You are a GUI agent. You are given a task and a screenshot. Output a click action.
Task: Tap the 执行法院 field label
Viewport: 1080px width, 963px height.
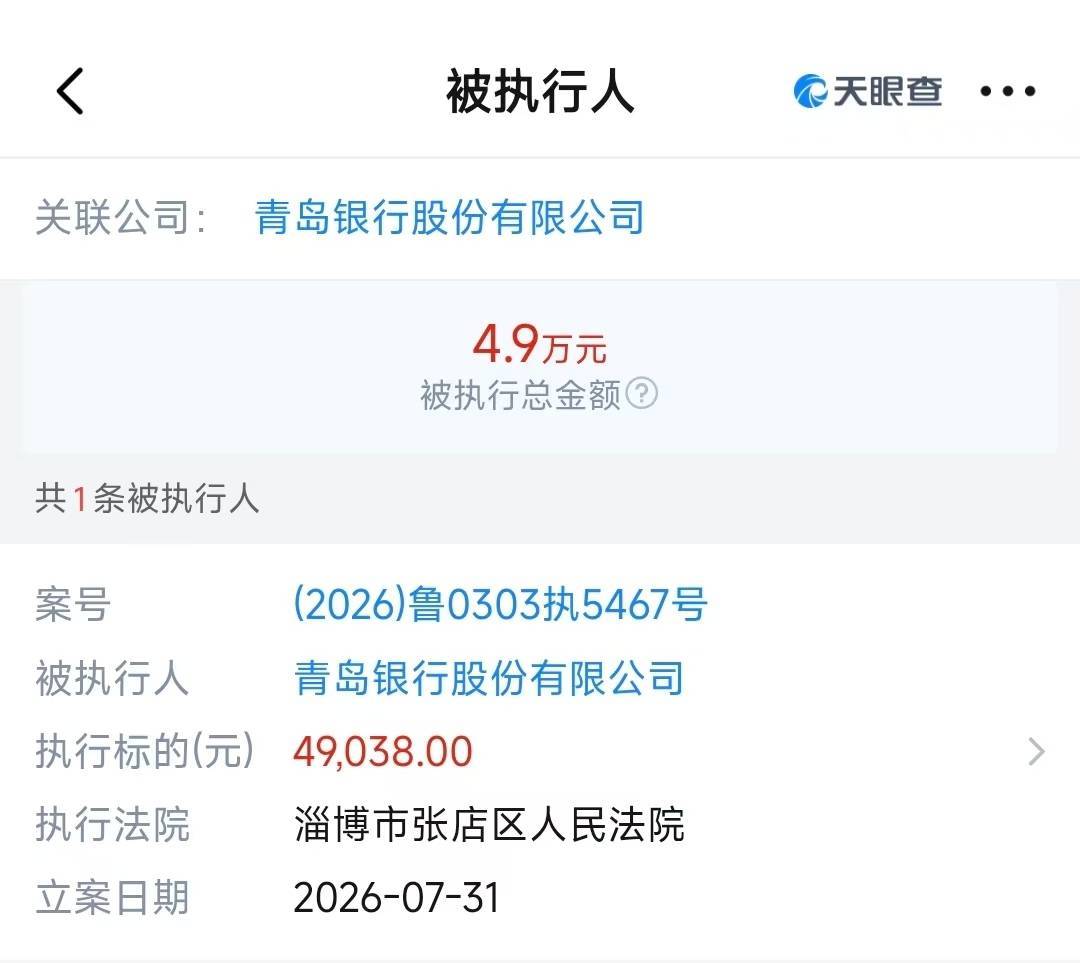pyautogui.click(x=112, y=825)
